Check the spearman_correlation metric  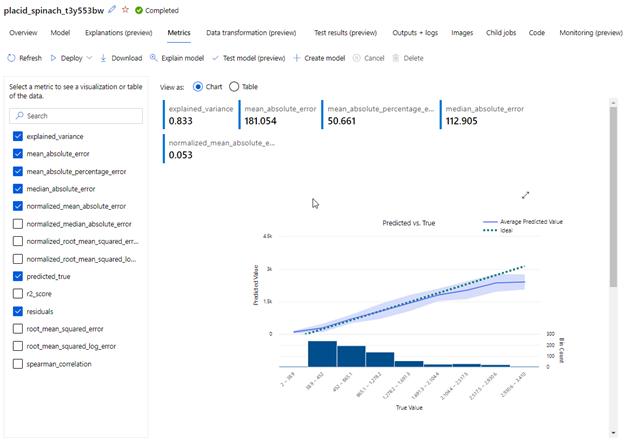coord(17,363)
